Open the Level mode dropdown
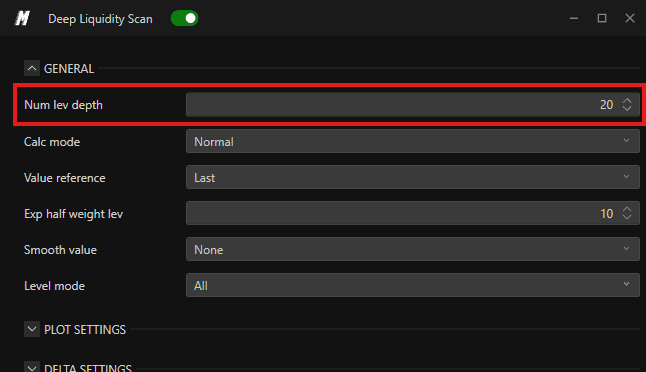The height and width of the screenshot is (372, 646). pos(412,285)
